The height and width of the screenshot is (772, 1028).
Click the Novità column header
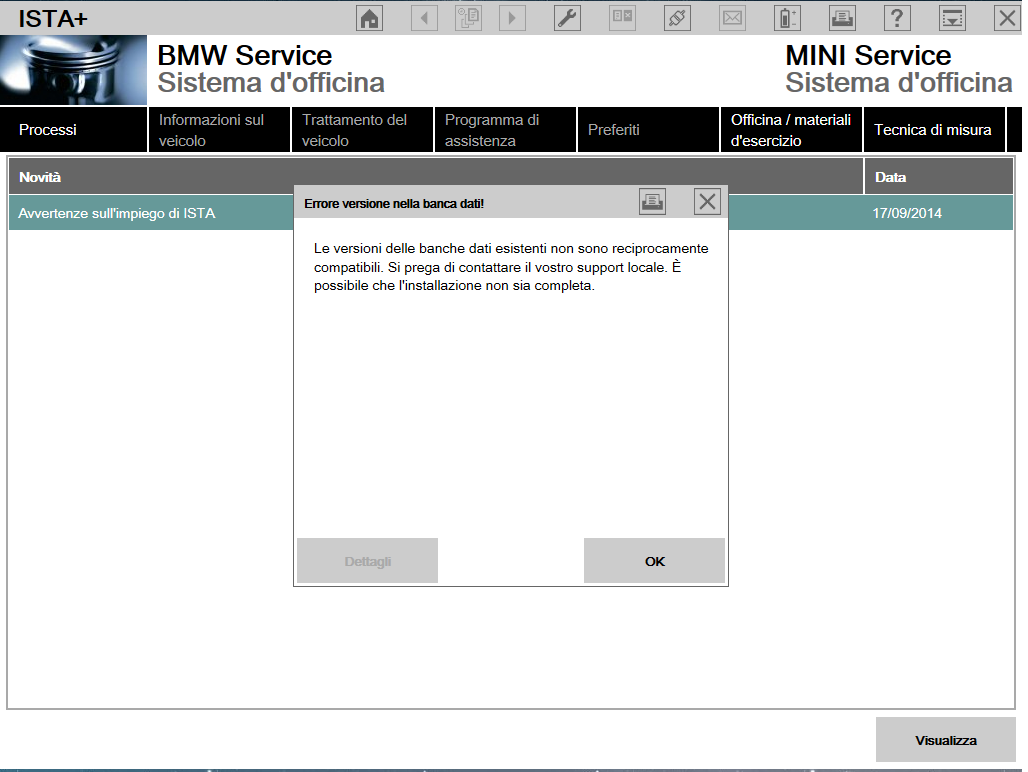click(436, 177)
